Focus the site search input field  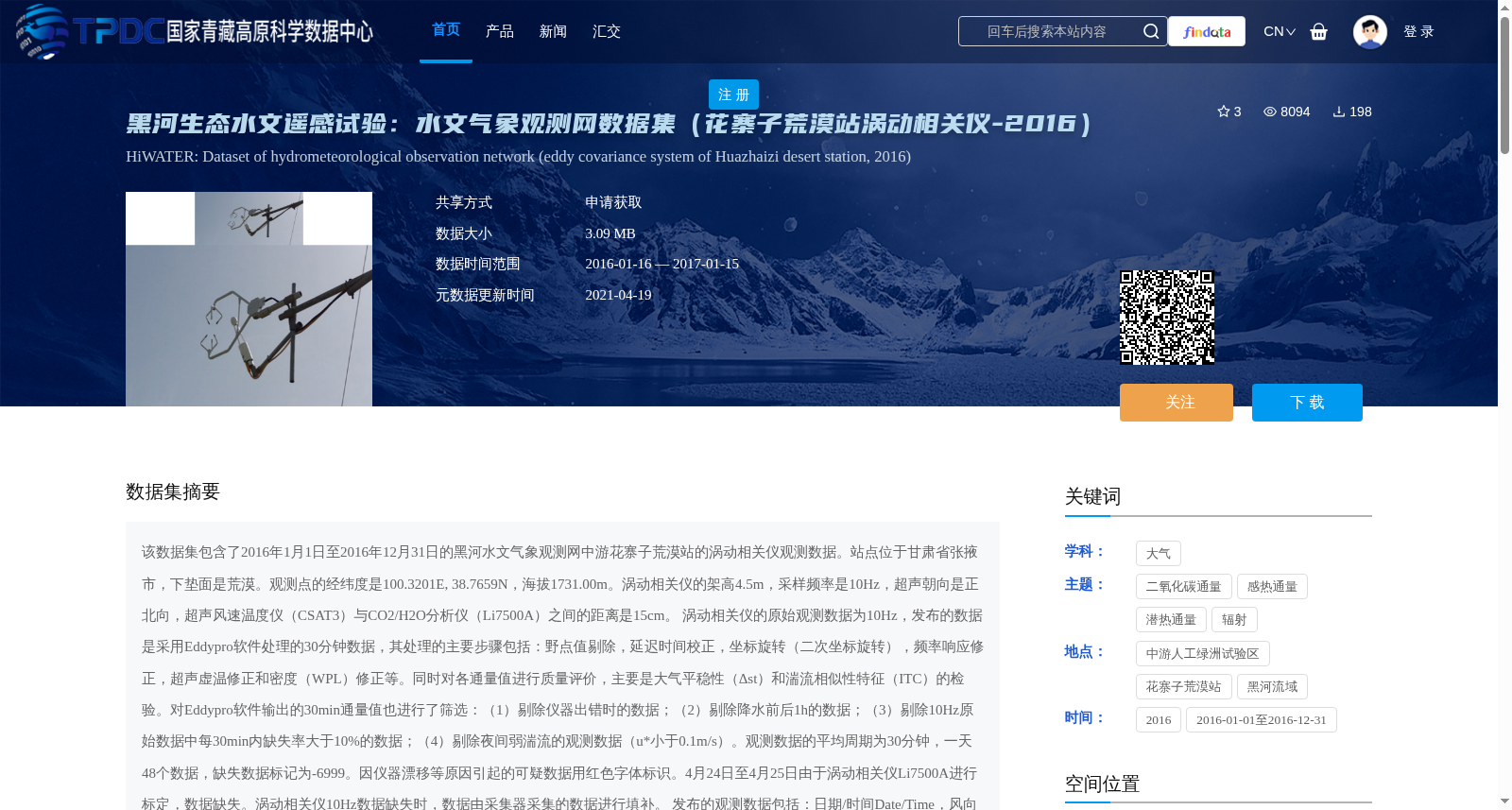pyautogui.click(x=1047, y=31)
